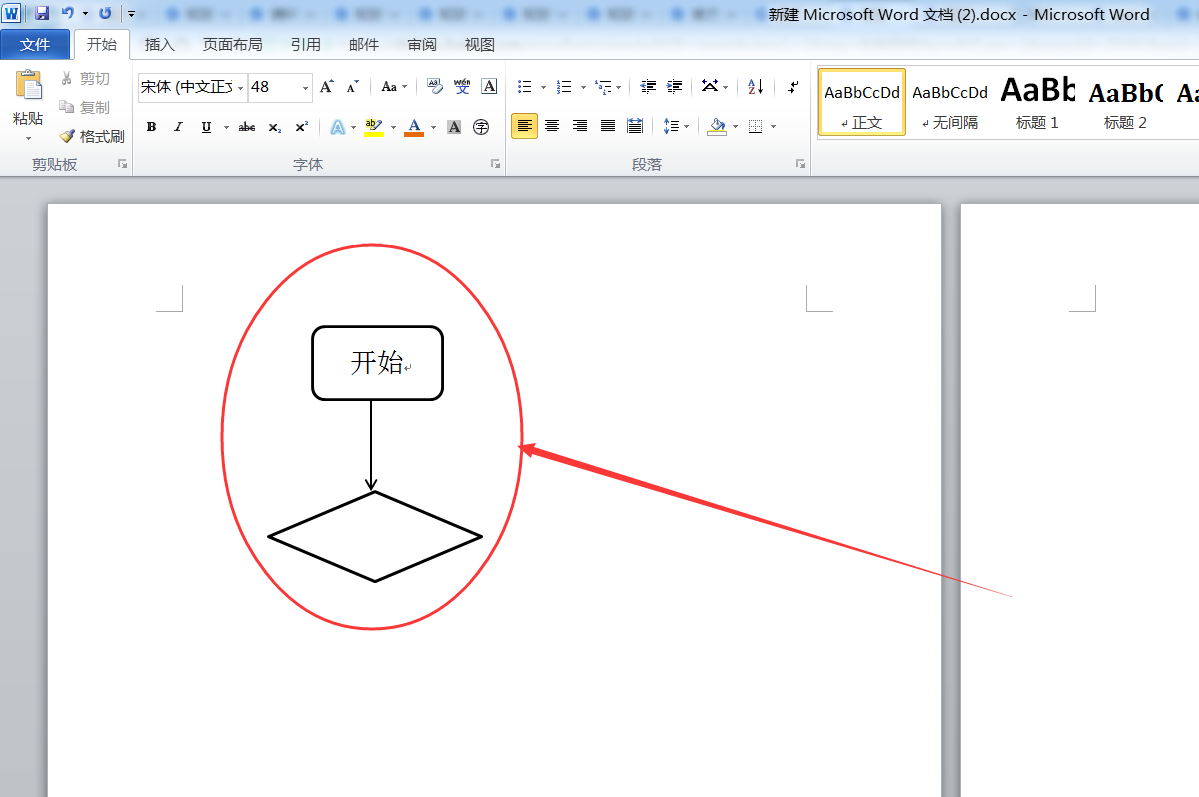This screenshot has height=797, width=1199.
Task: Open the font name dropdown
Action: 240,88
